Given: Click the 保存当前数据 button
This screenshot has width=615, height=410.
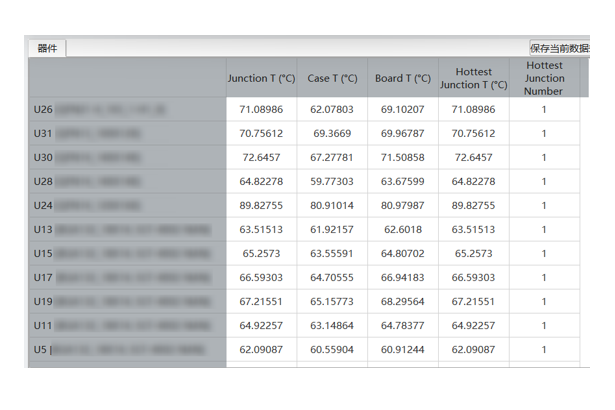Looking at the screenshot, I should tap(560, 48).
